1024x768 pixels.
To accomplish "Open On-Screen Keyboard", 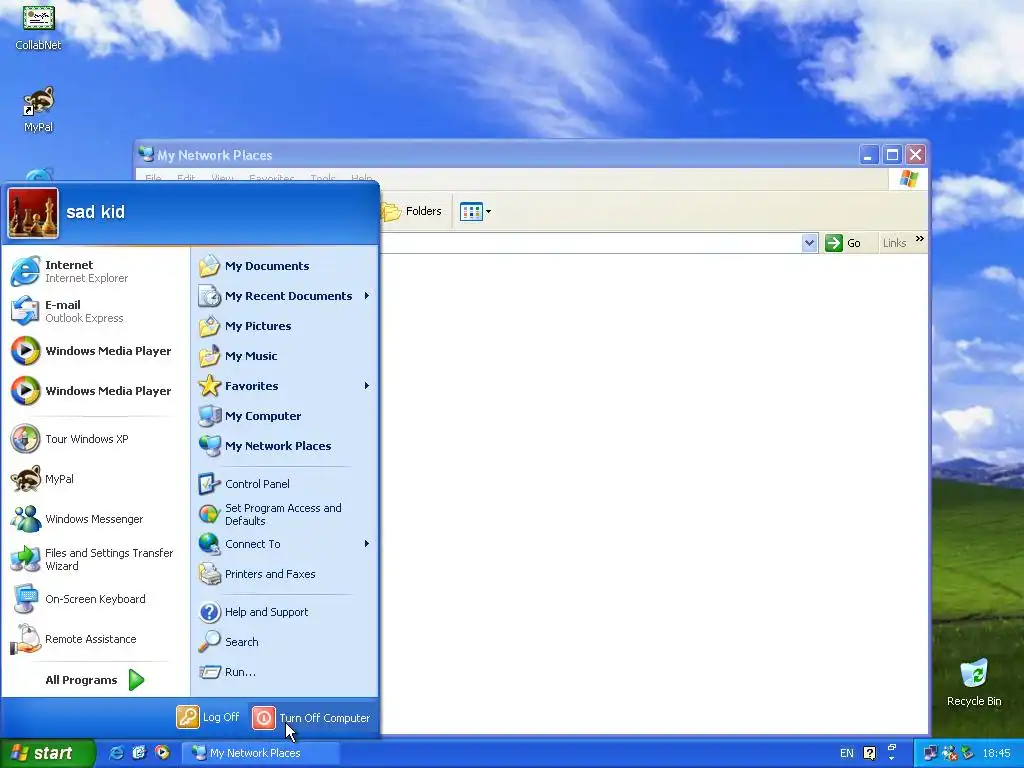I will (x=95, y=599).
